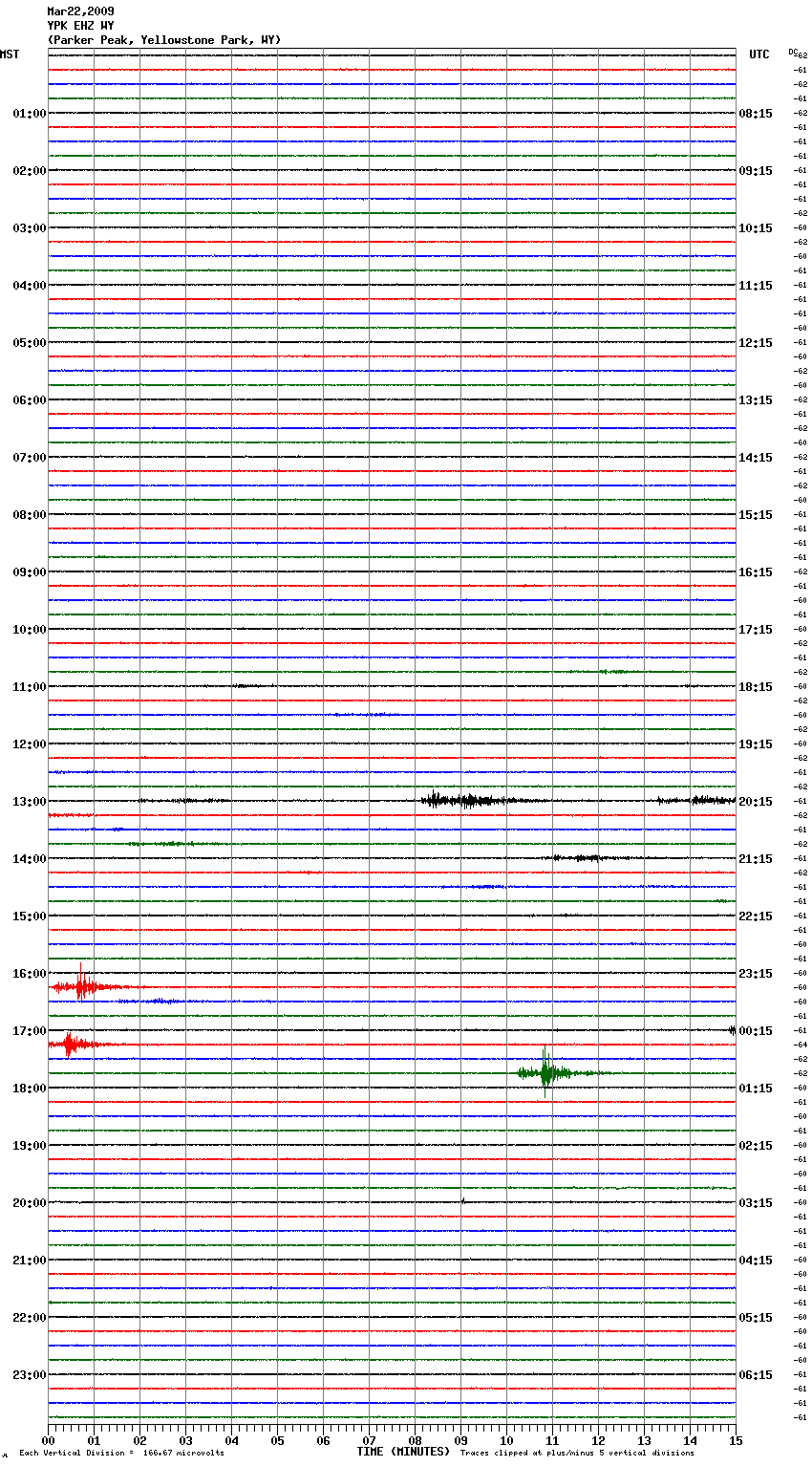Select the 11:00 MST row label

tap(29, 687)
